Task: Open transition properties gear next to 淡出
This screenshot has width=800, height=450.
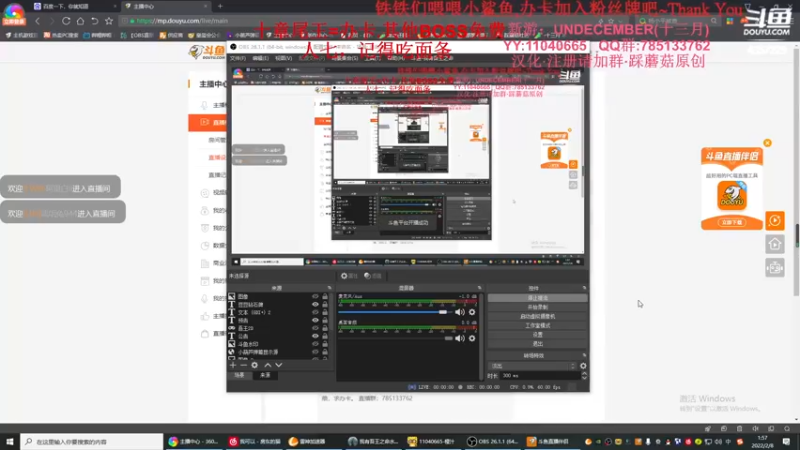Action: [583, 366]
